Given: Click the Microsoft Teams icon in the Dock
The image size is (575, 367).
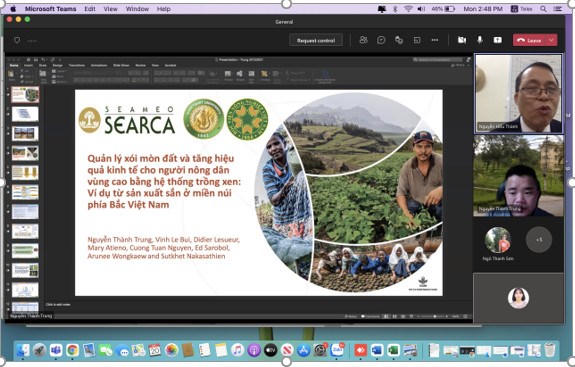Looking at the screenshot, I should point(56,351).
